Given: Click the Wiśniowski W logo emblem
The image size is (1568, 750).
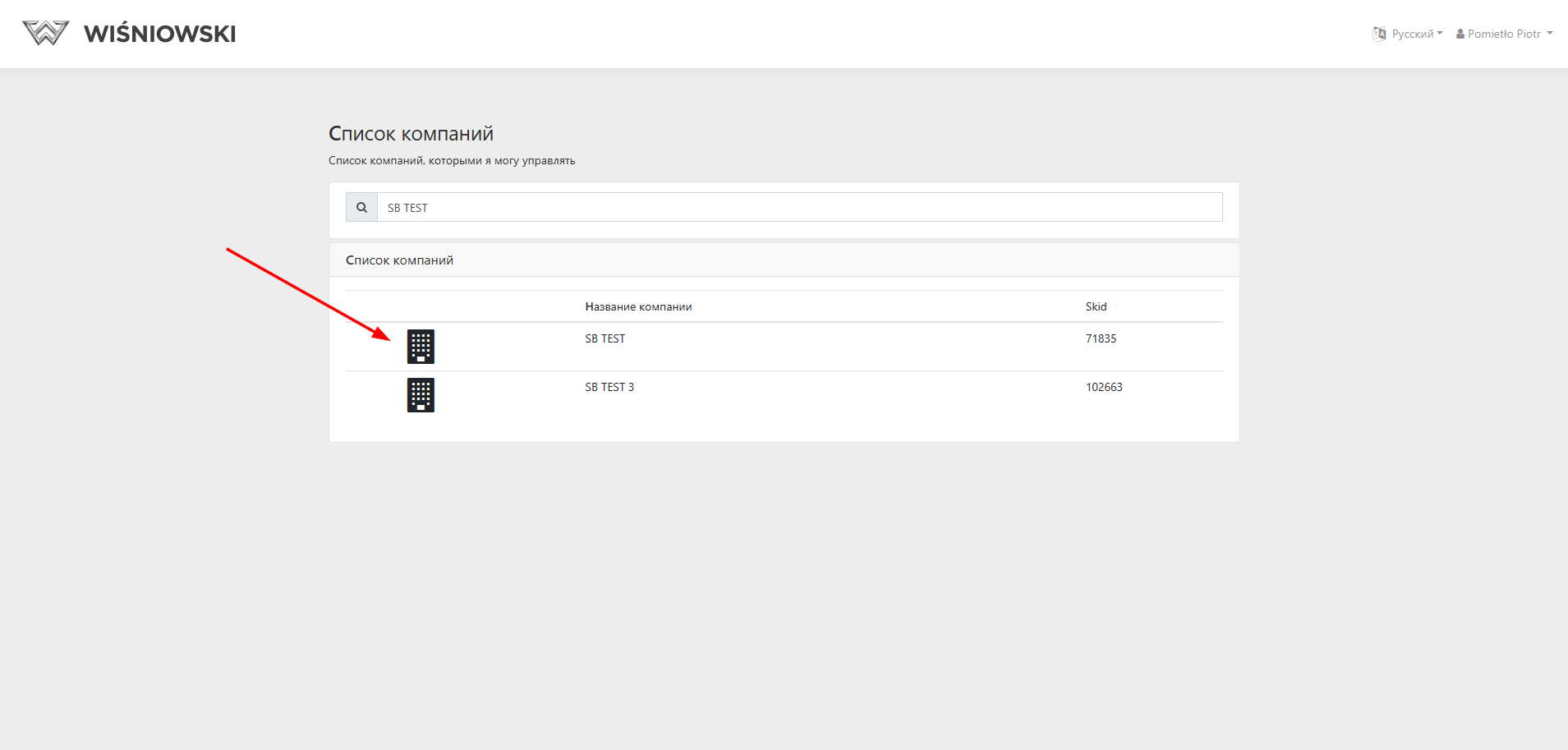Looking at the screenshot, I should click(x=46, y=33).
